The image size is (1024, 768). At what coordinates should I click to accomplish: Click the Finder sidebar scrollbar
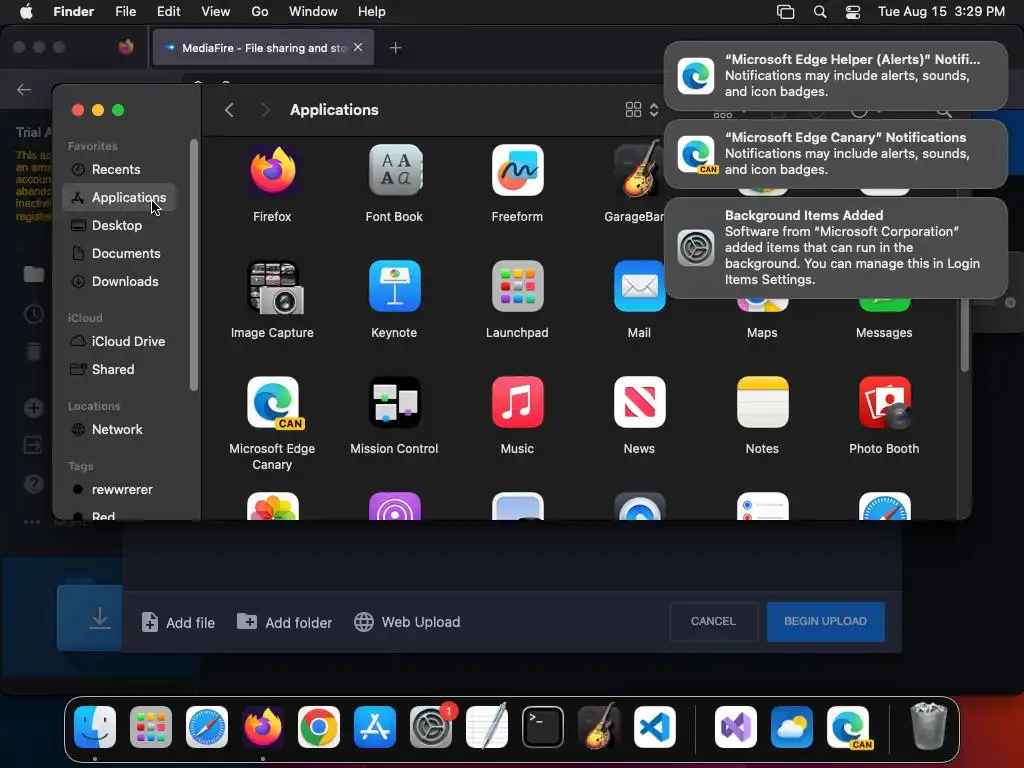tap(193, 266)
